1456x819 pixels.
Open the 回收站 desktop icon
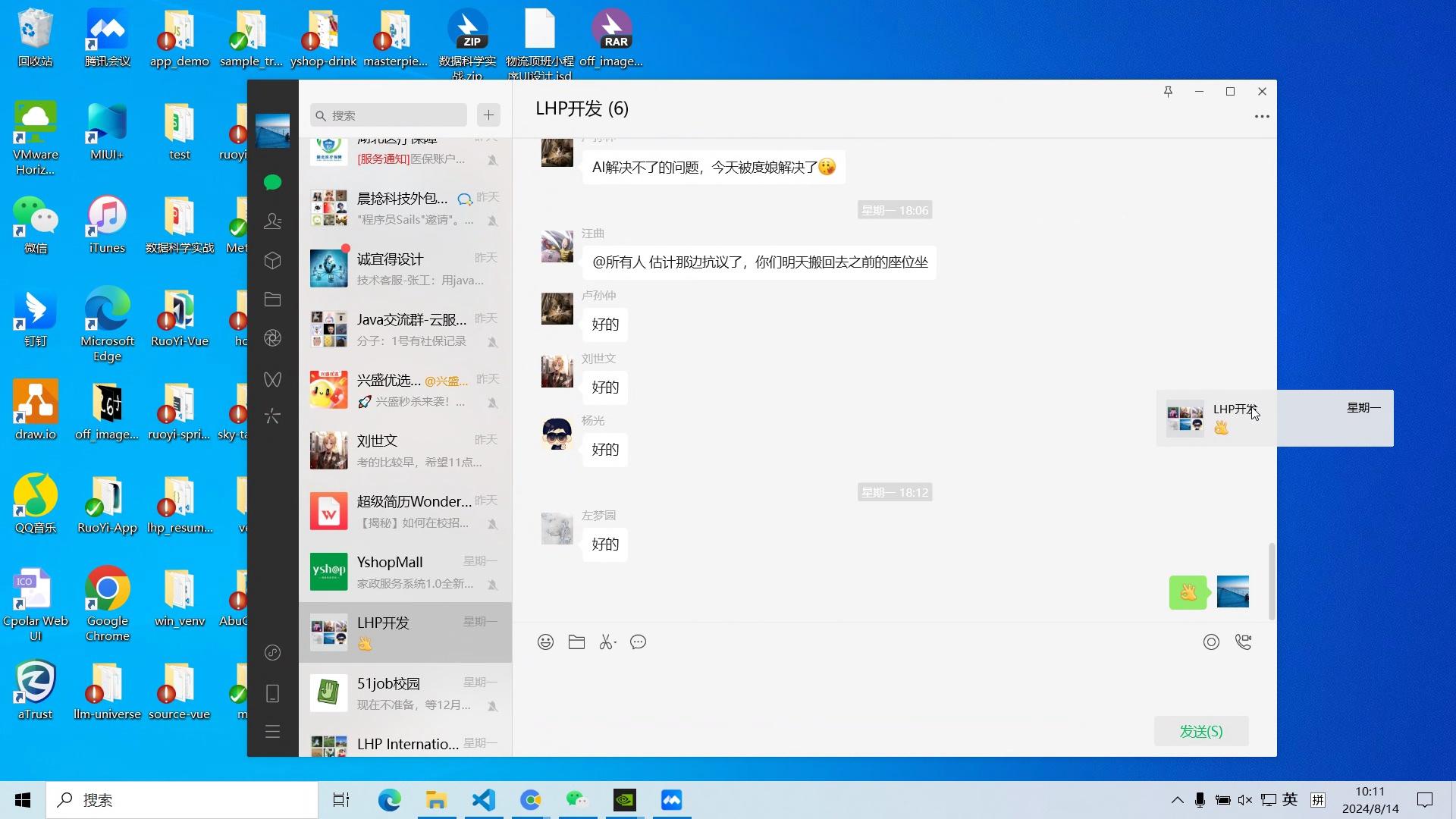36,38
